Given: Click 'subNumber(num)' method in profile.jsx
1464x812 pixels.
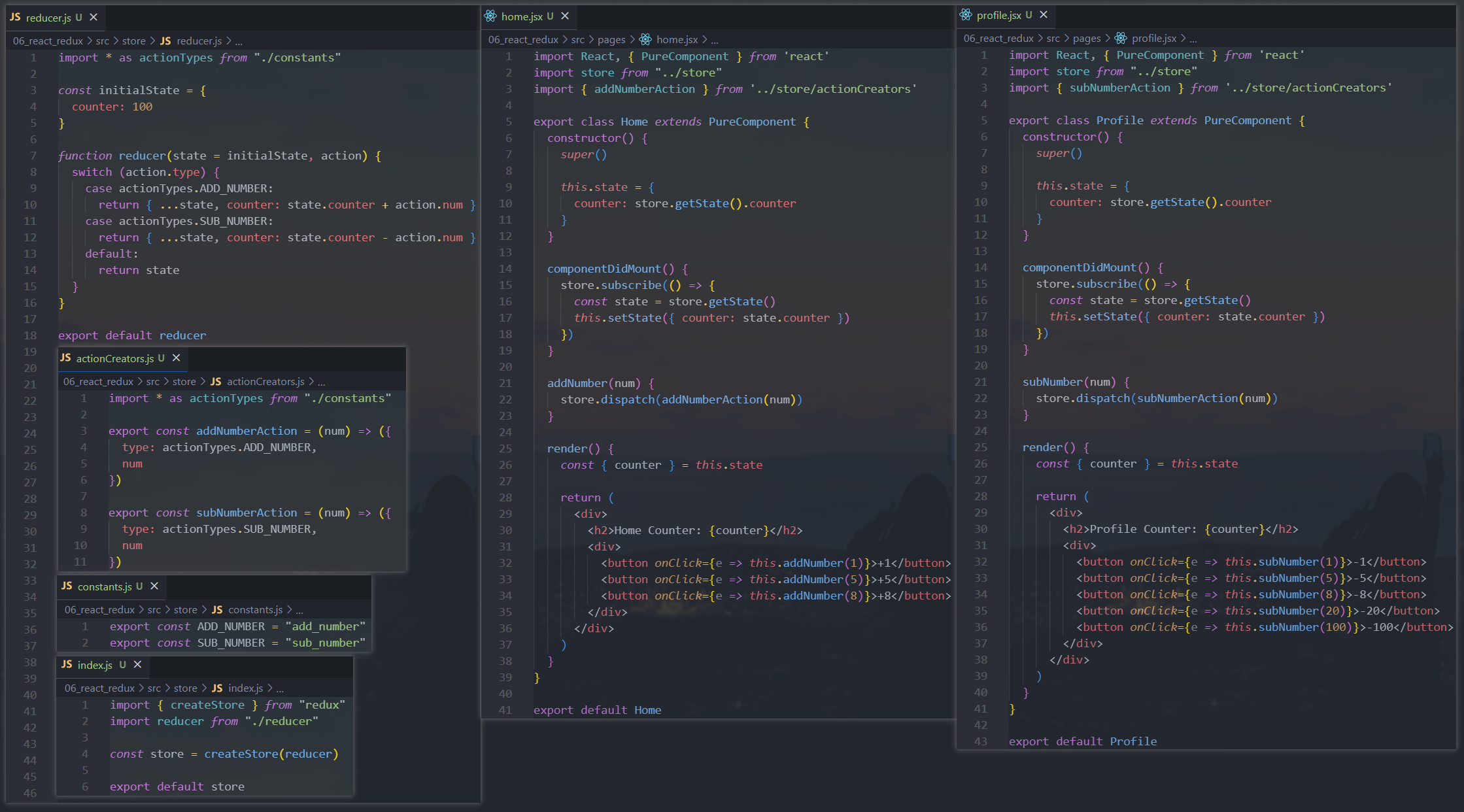Looking at the screenshot, I should [1070, 382].
